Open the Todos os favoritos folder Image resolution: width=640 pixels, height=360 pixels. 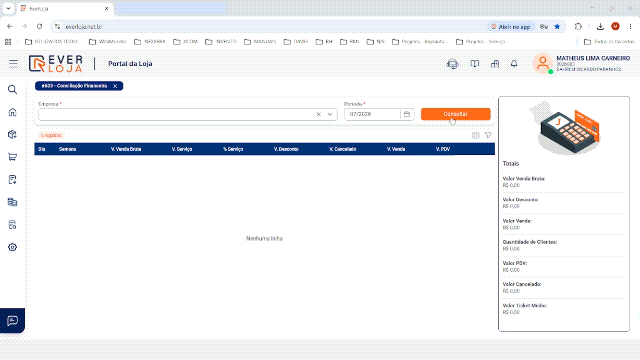(609, 42)
